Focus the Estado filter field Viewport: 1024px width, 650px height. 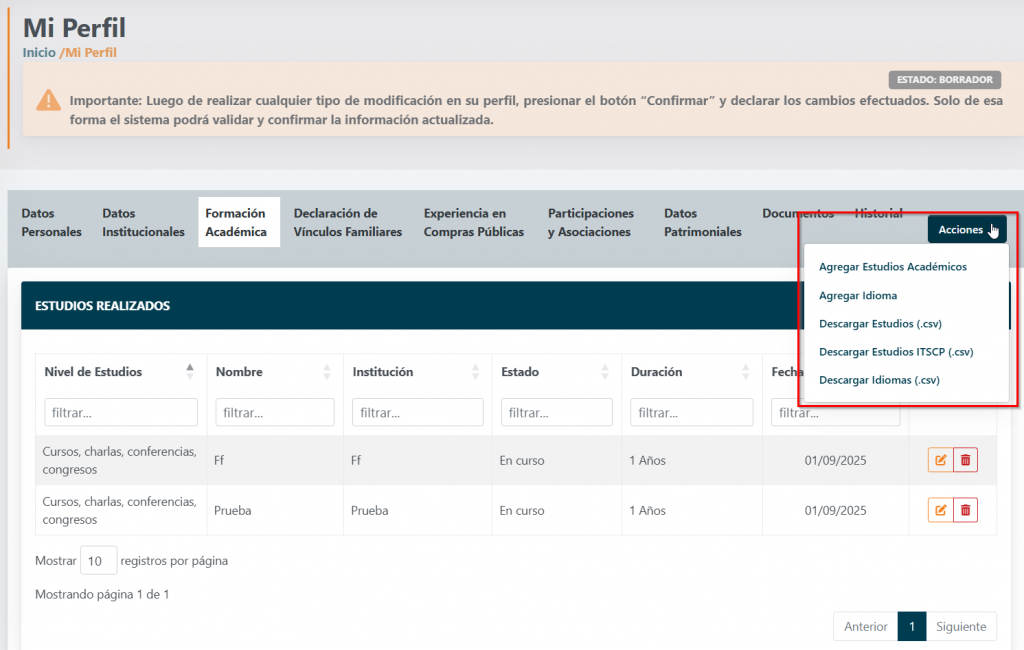pos(556,412)
